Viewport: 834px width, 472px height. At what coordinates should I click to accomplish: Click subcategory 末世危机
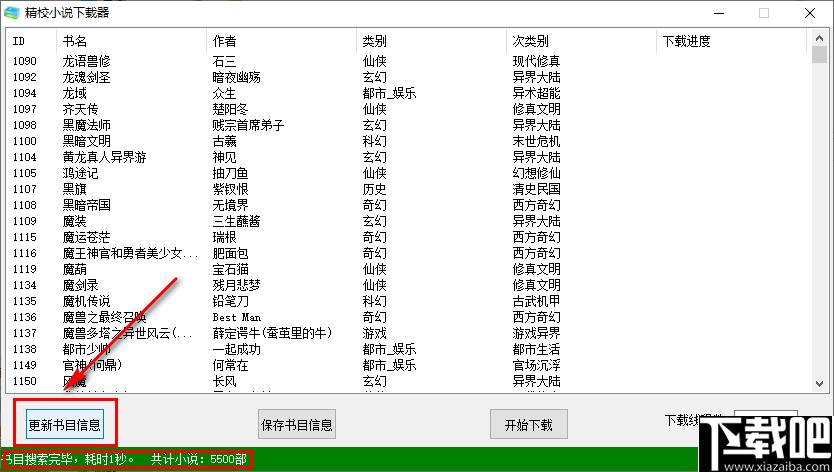point(536,141)
